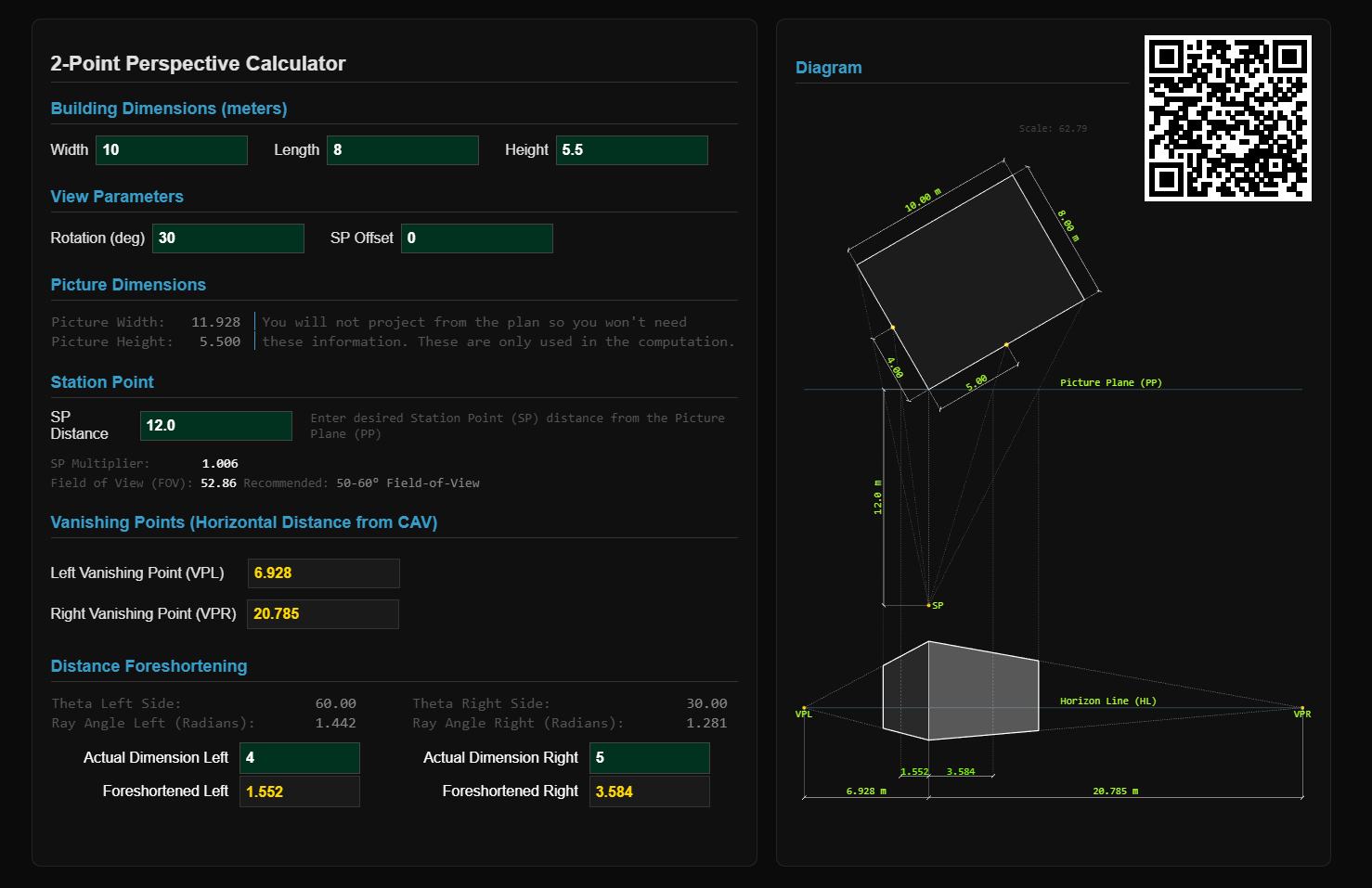The width and height of the screenshot is (1372, 888).
Task: Click the VPR label in the diagram
Action: (1302, 714)
